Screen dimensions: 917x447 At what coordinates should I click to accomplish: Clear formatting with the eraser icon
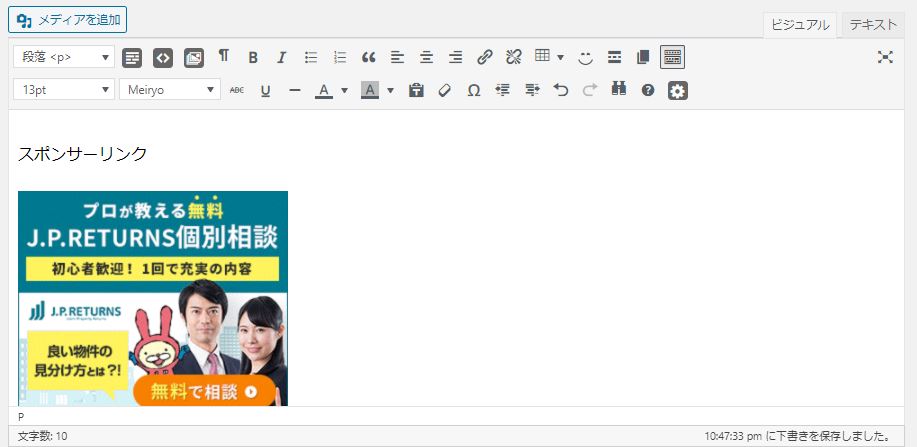pos(445,91)
